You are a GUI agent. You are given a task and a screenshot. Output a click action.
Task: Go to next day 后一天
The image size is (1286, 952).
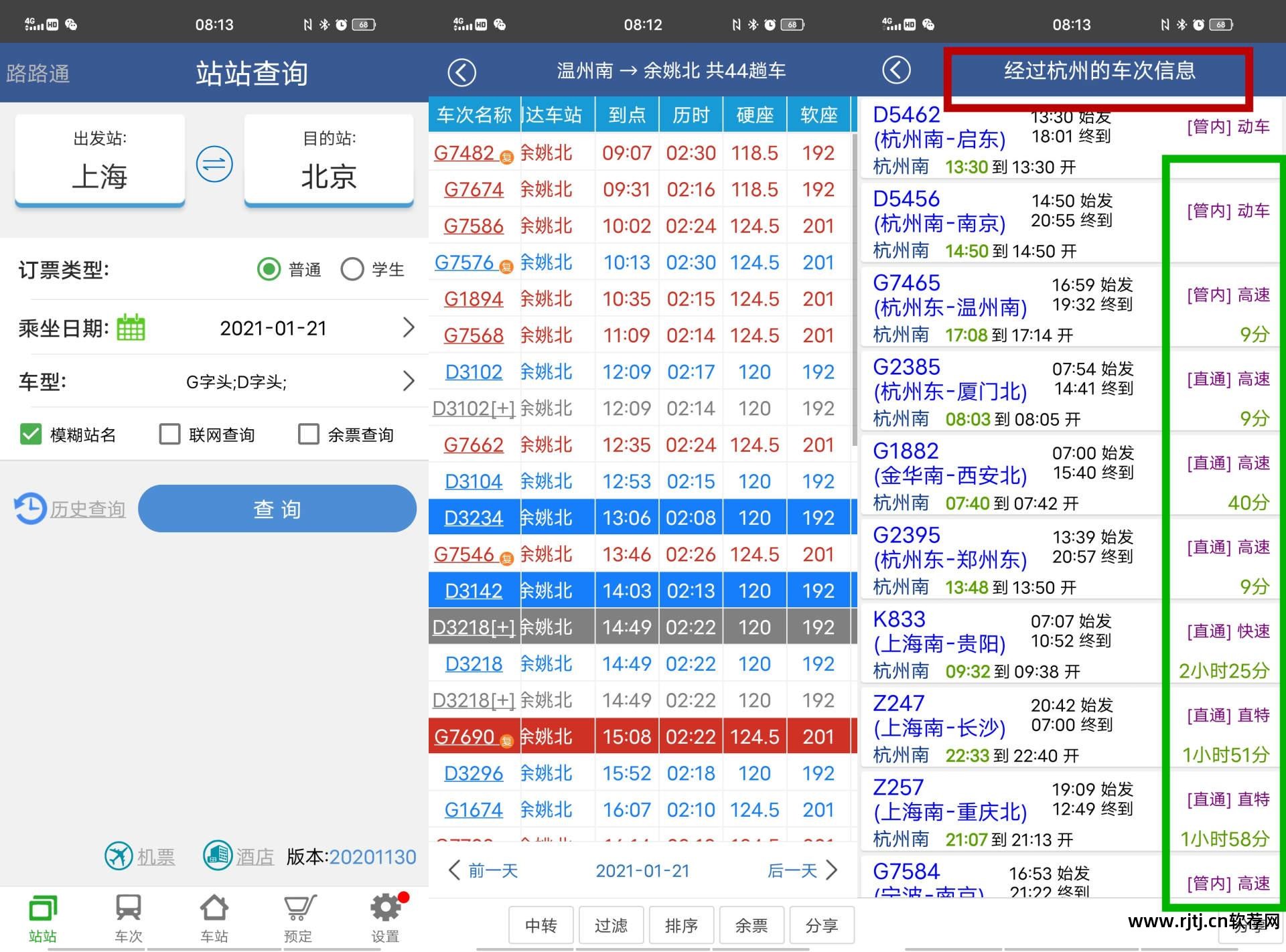click(802, 870)
